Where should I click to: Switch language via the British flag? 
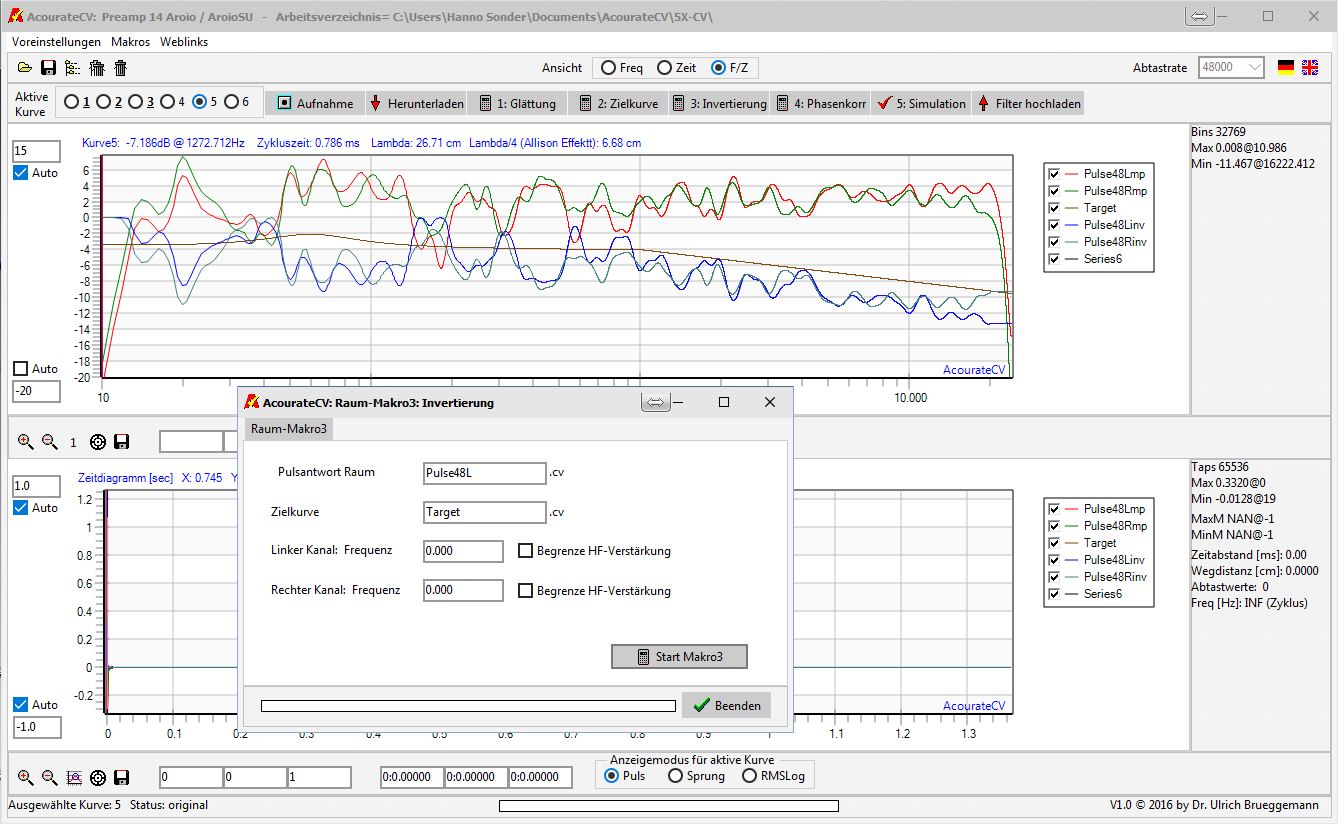(x=1310, y=67)
